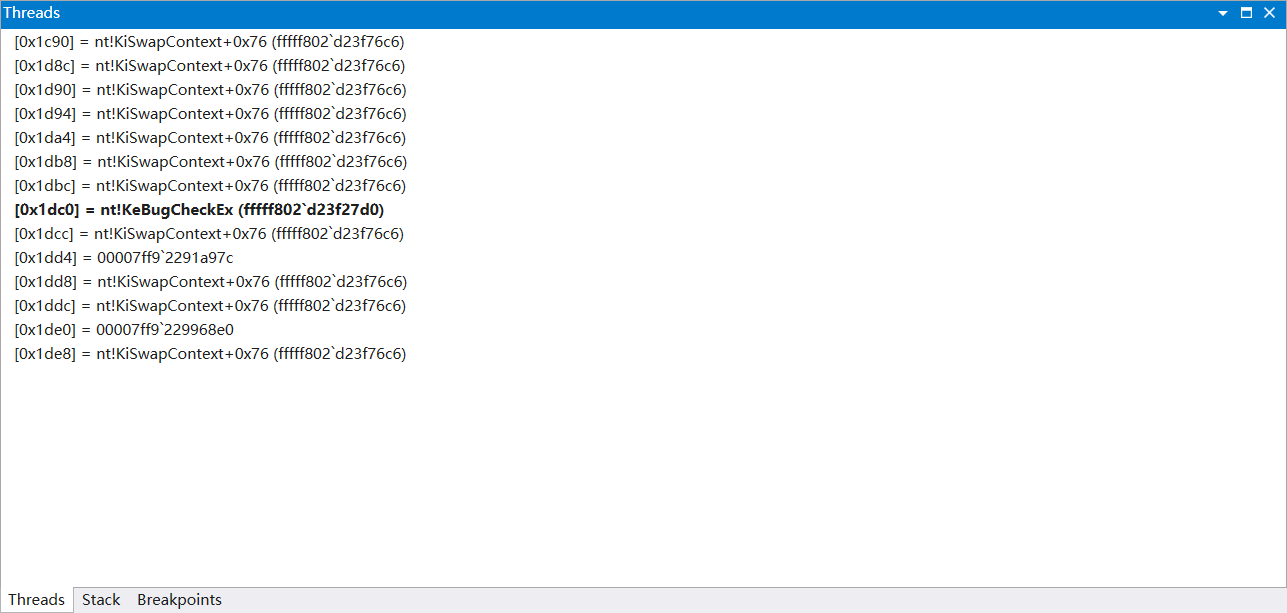Select thread entry [0x1db8]

click(210, 161)
